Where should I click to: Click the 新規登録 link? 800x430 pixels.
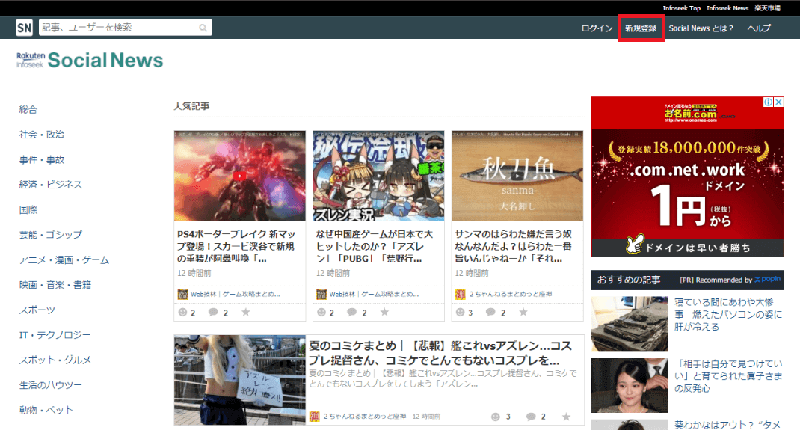pyautogui.click(x=641, y=28)
